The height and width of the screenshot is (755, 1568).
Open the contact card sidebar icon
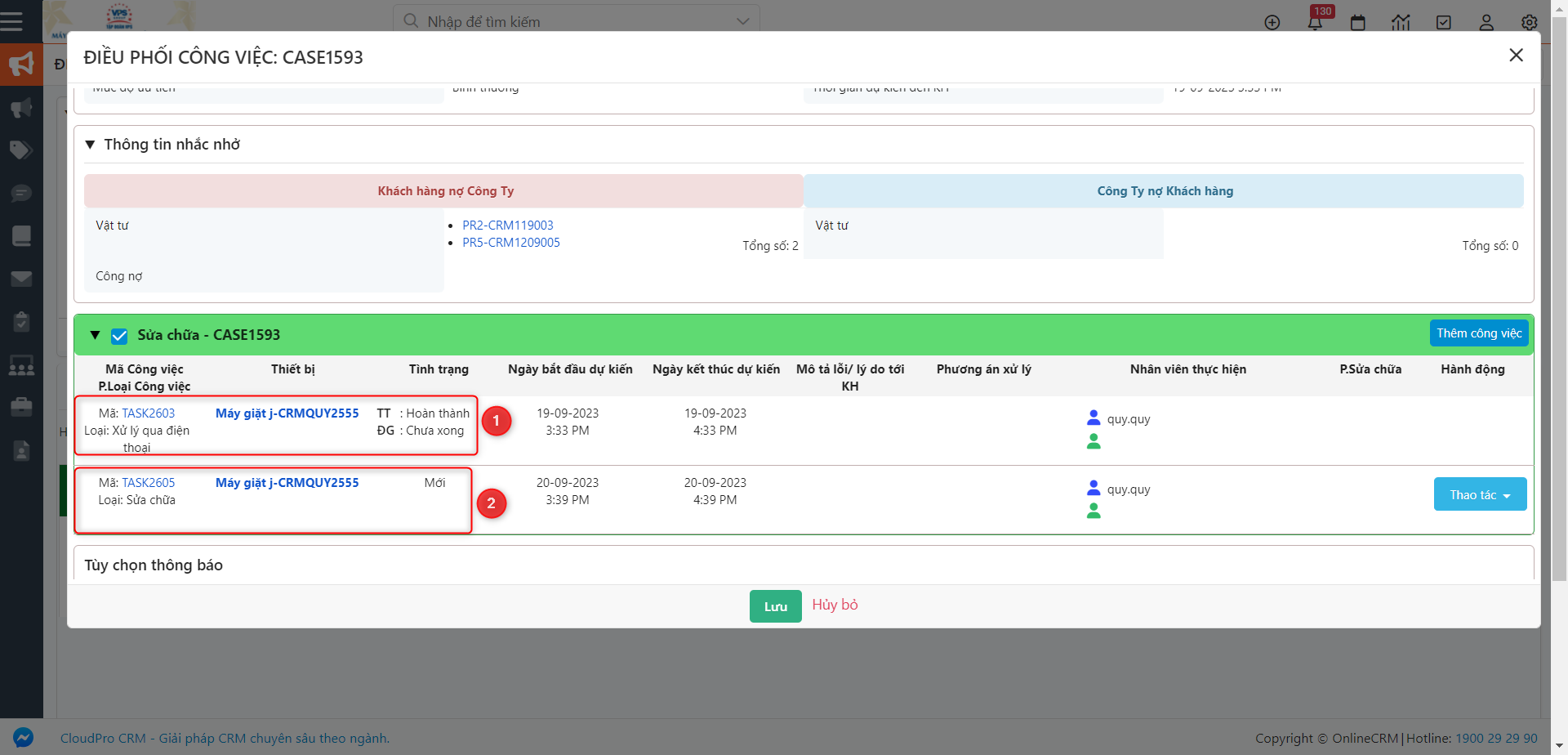coord(21,450)
